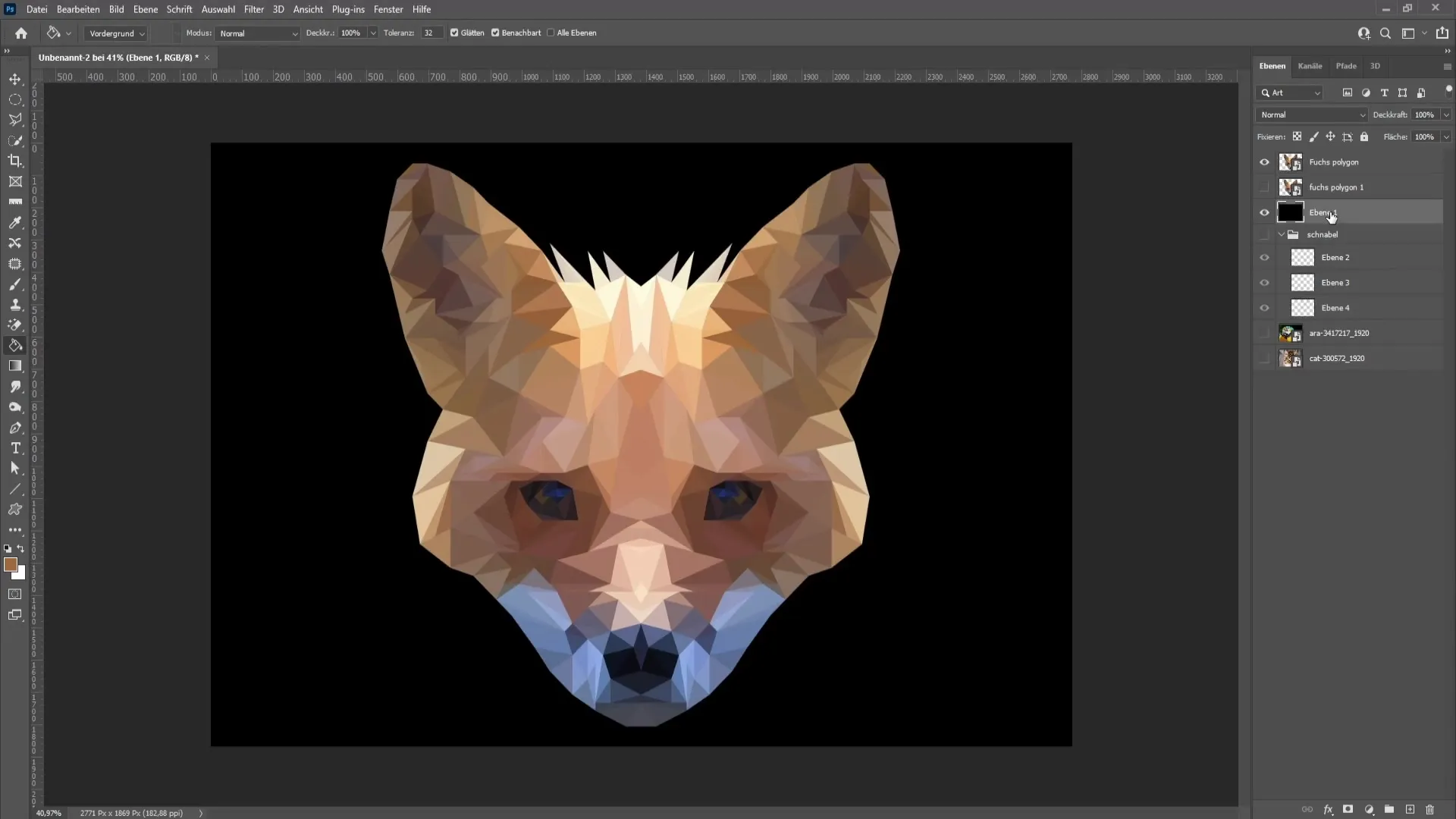
Task: Click the foreground color swatch
Action: [x=10, y=566]
